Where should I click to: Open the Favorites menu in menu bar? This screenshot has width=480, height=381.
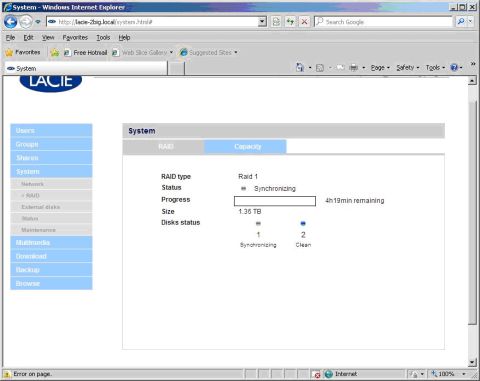point(75,37)
